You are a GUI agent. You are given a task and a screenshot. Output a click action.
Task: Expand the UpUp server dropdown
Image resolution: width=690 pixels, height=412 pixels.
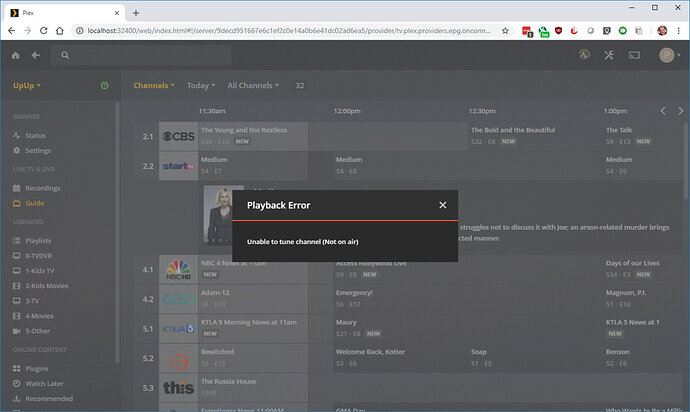(x=26, y=85)
